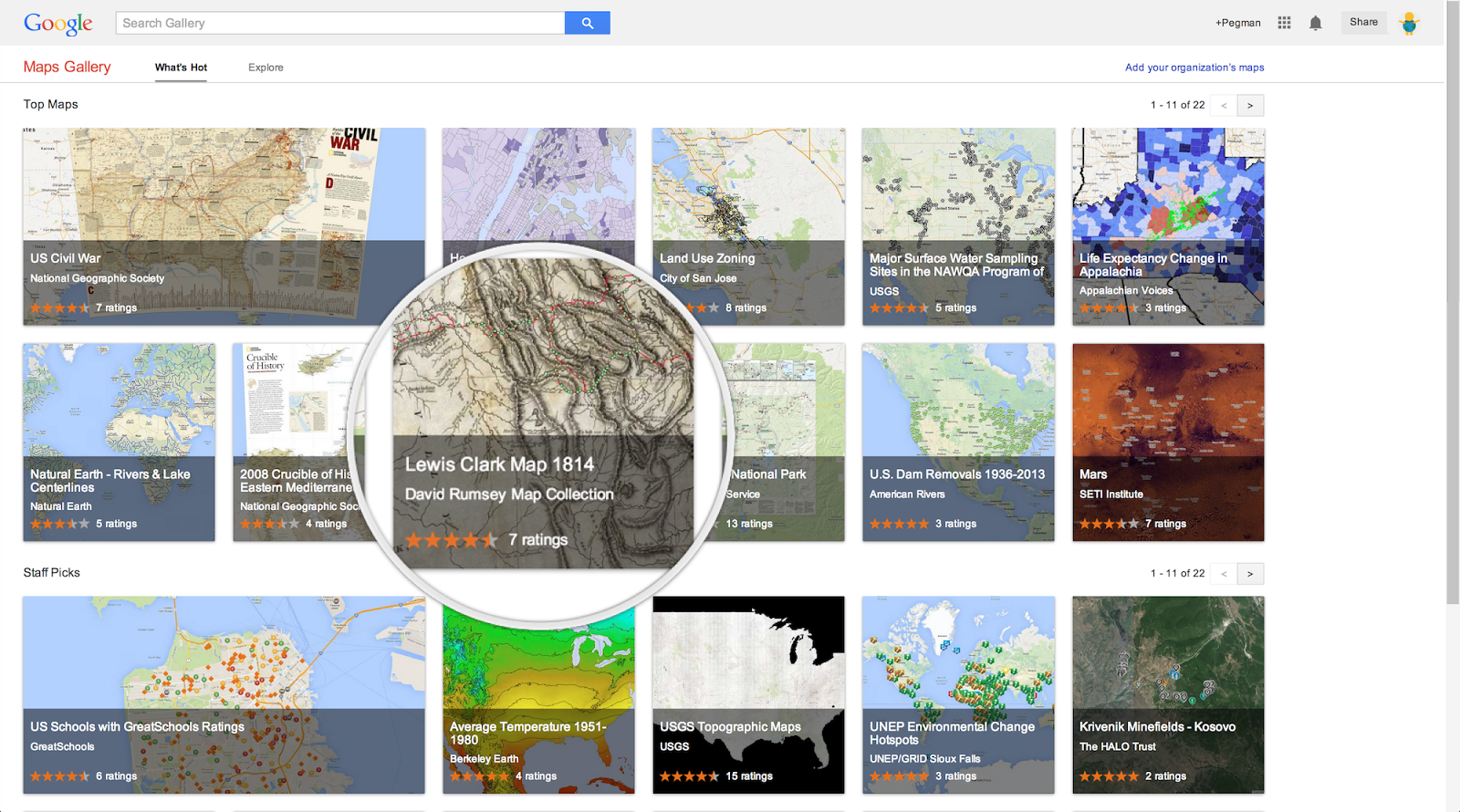Click star rating on U.S. Dam Removals card
Screen dimensions: 1460x812
(x=899, y=524)
